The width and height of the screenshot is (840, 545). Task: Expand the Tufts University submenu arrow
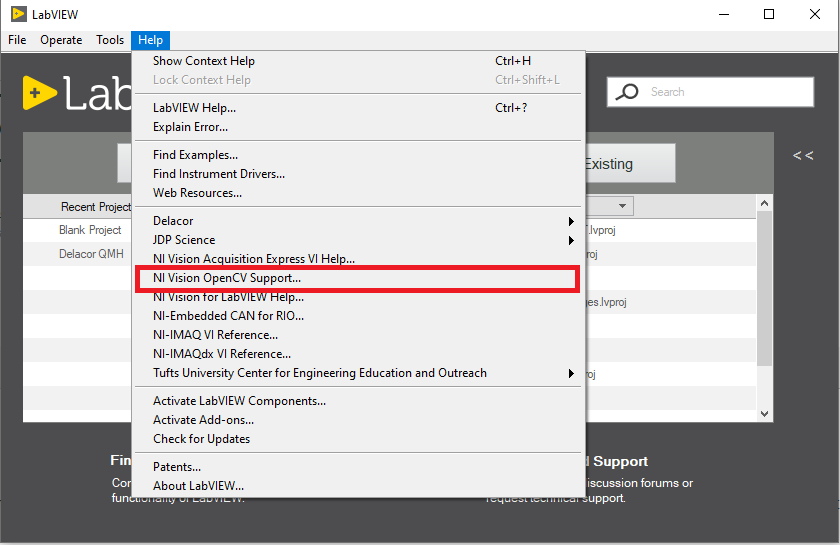[571, 374]
